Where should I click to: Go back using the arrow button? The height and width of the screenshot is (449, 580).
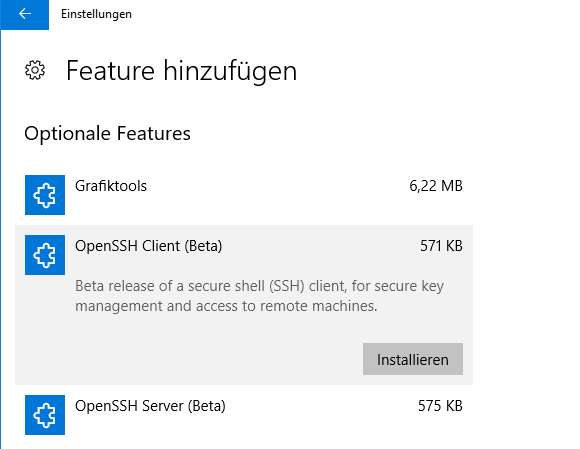pos(25,14)
